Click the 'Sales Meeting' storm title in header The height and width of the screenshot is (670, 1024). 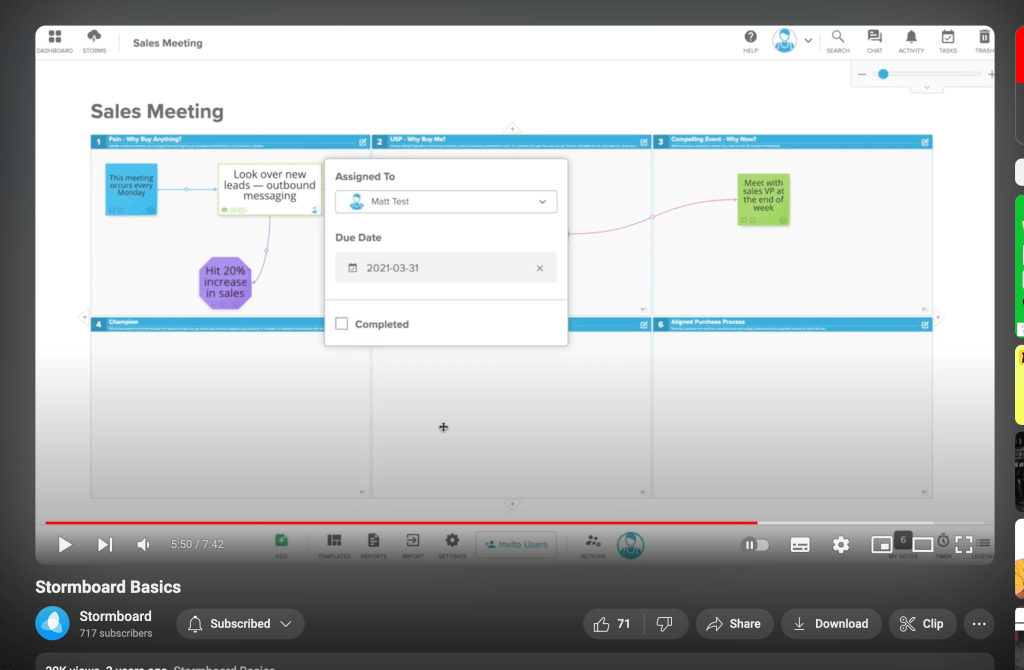168,43
